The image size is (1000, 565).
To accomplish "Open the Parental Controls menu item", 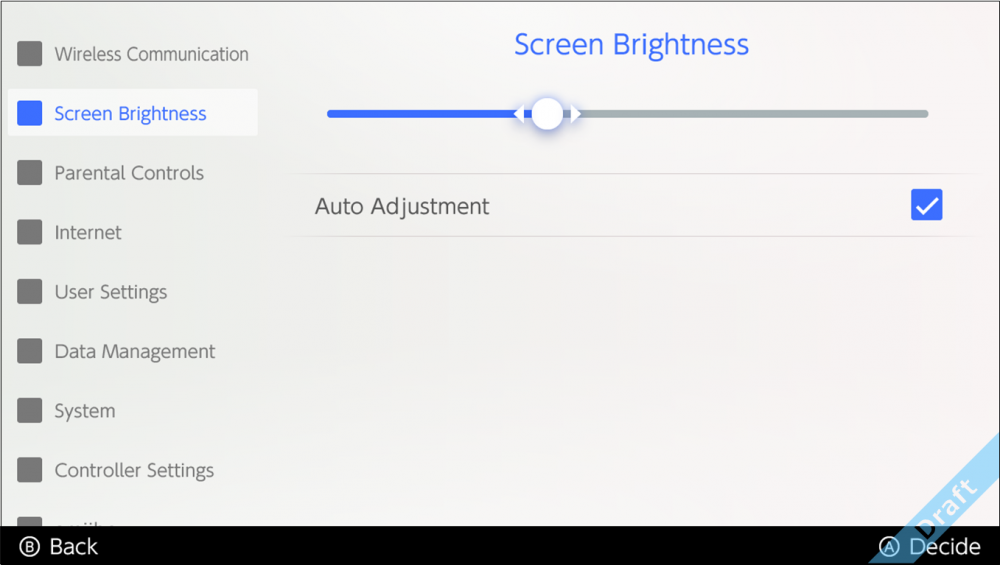I will tap(129, 173).
